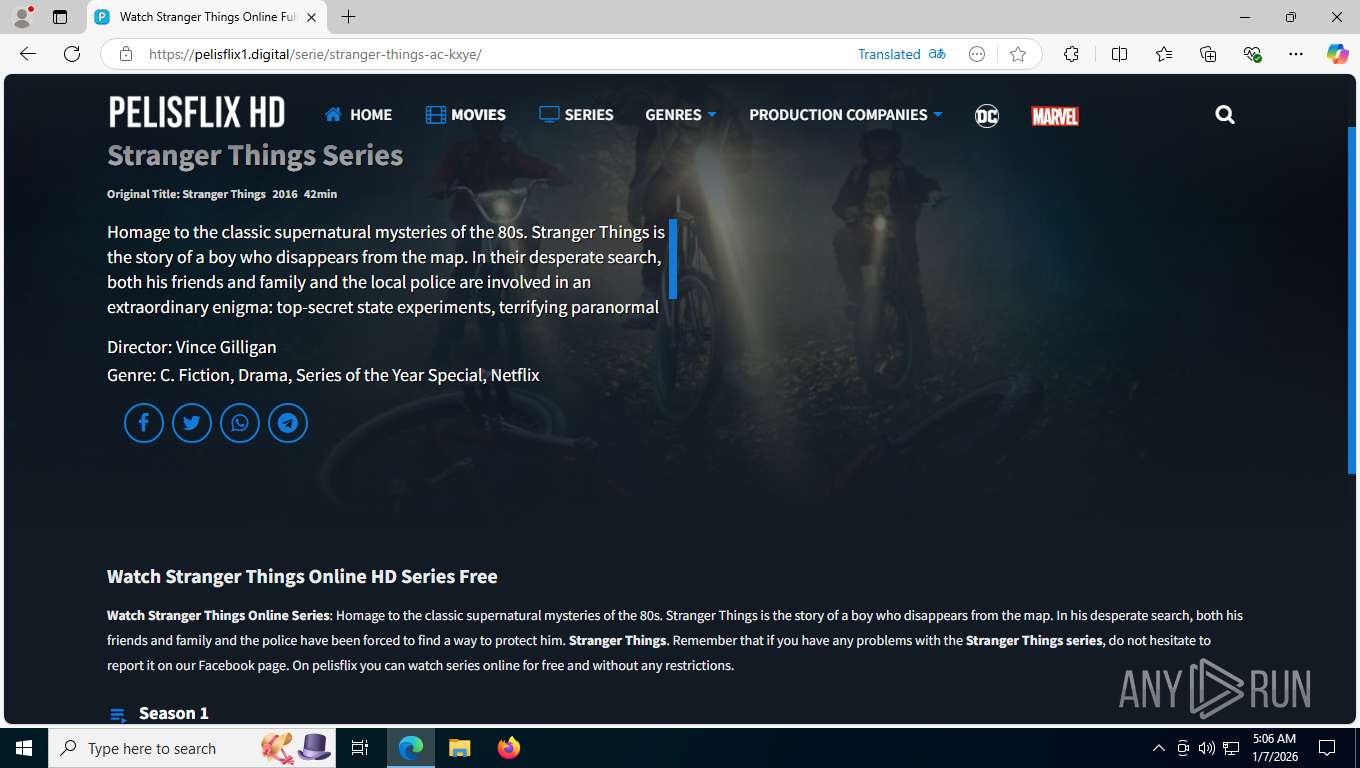
Task: Toggle Split screen view
Action: [1119, 54]
